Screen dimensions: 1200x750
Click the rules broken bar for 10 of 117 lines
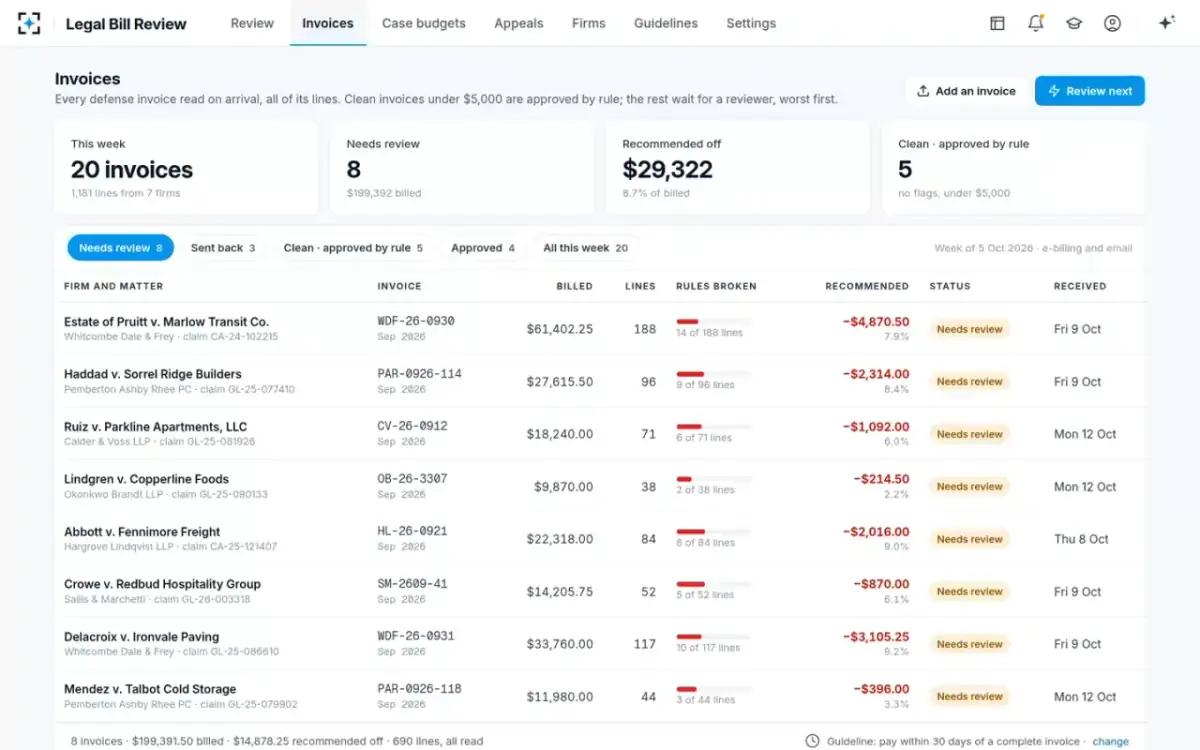[714, 637]
